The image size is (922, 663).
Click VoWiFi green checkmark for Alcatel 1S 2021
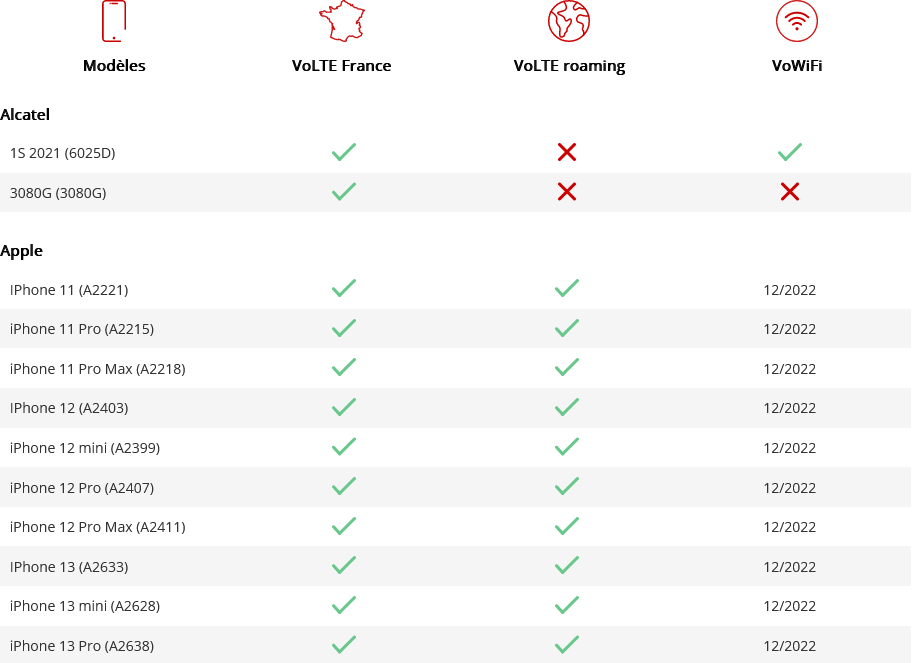pos(790,152)
